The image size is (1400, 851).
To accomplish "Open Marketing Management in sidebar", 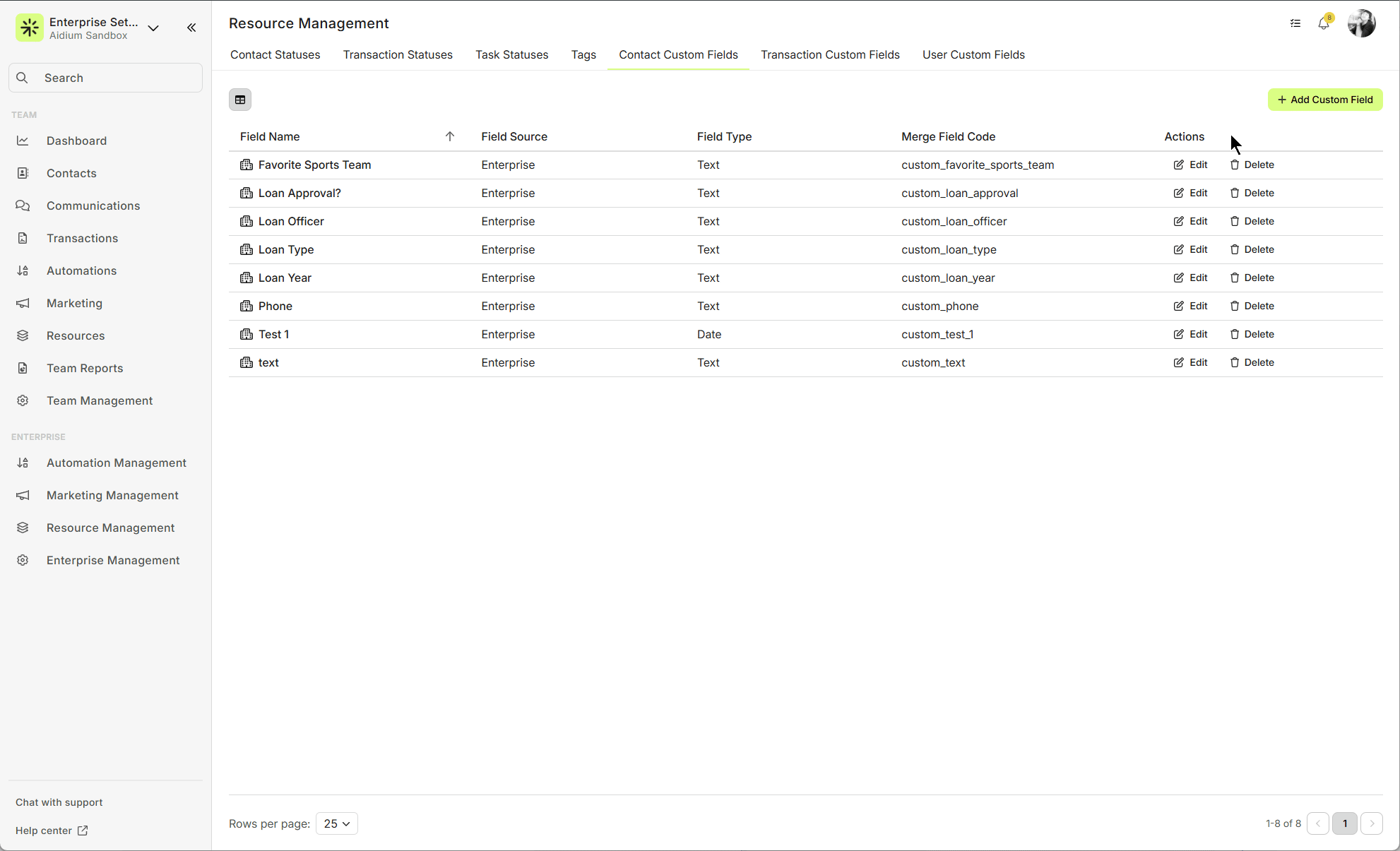I will [112, 495].
